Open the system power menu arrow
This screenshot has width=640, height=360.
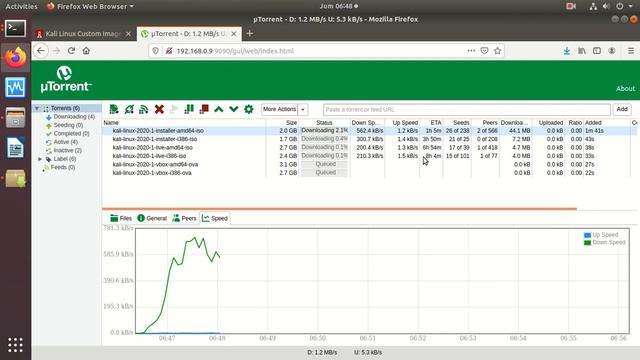(x=631, y=6)
